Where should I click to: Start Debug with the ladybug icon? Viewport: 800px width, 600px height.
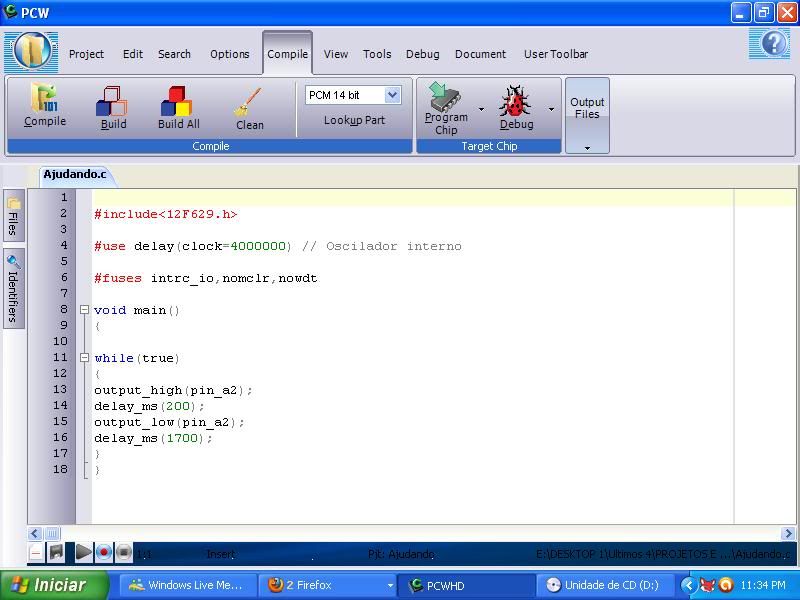click(515, 101)
